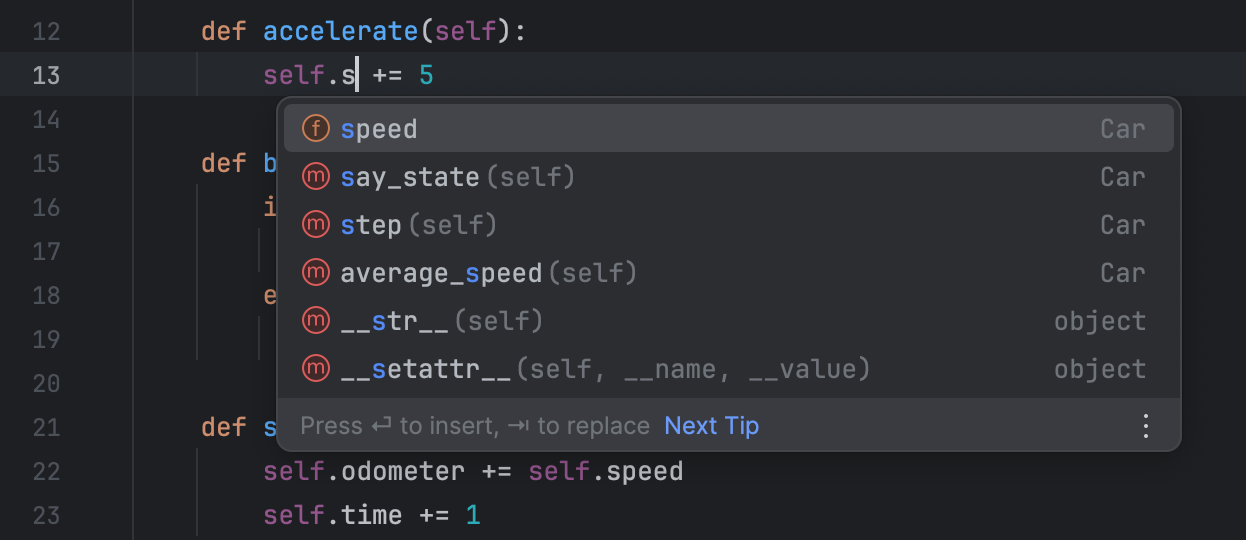
Task: Choose say_state(self) from the completion list
Action: pyautogui.click(x=457, y=178)
